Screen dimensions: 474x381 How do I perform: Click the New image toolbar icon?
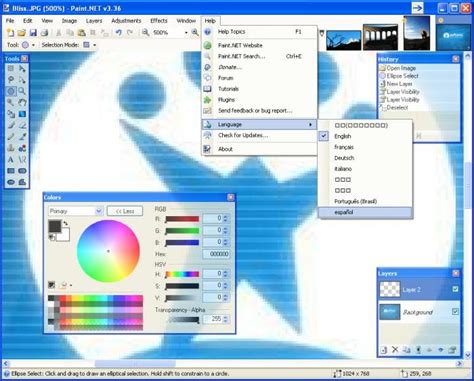(x=10, y=33)
